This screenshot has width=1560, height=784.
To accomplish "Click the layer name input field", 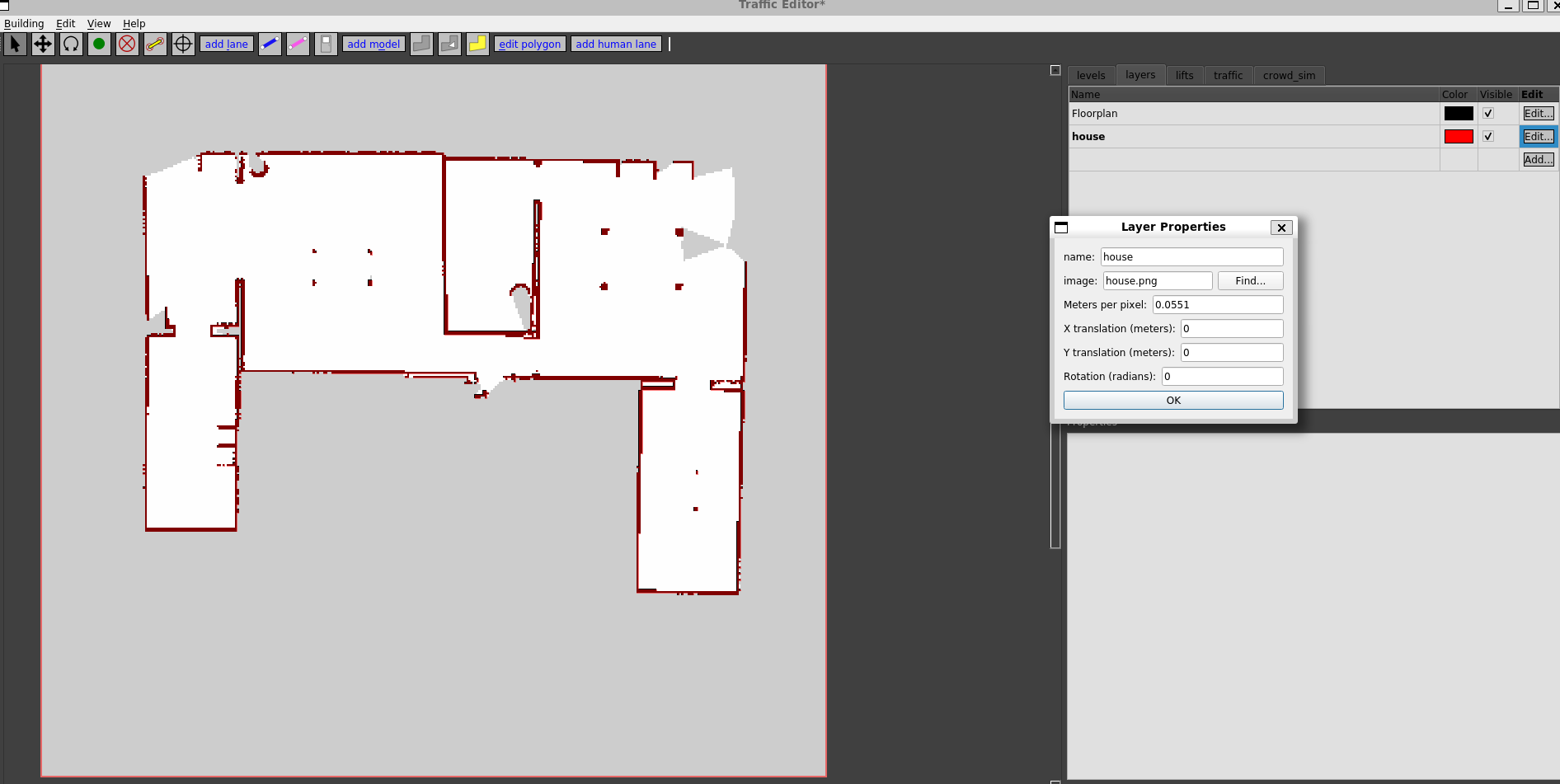I will click(1192, 257).
